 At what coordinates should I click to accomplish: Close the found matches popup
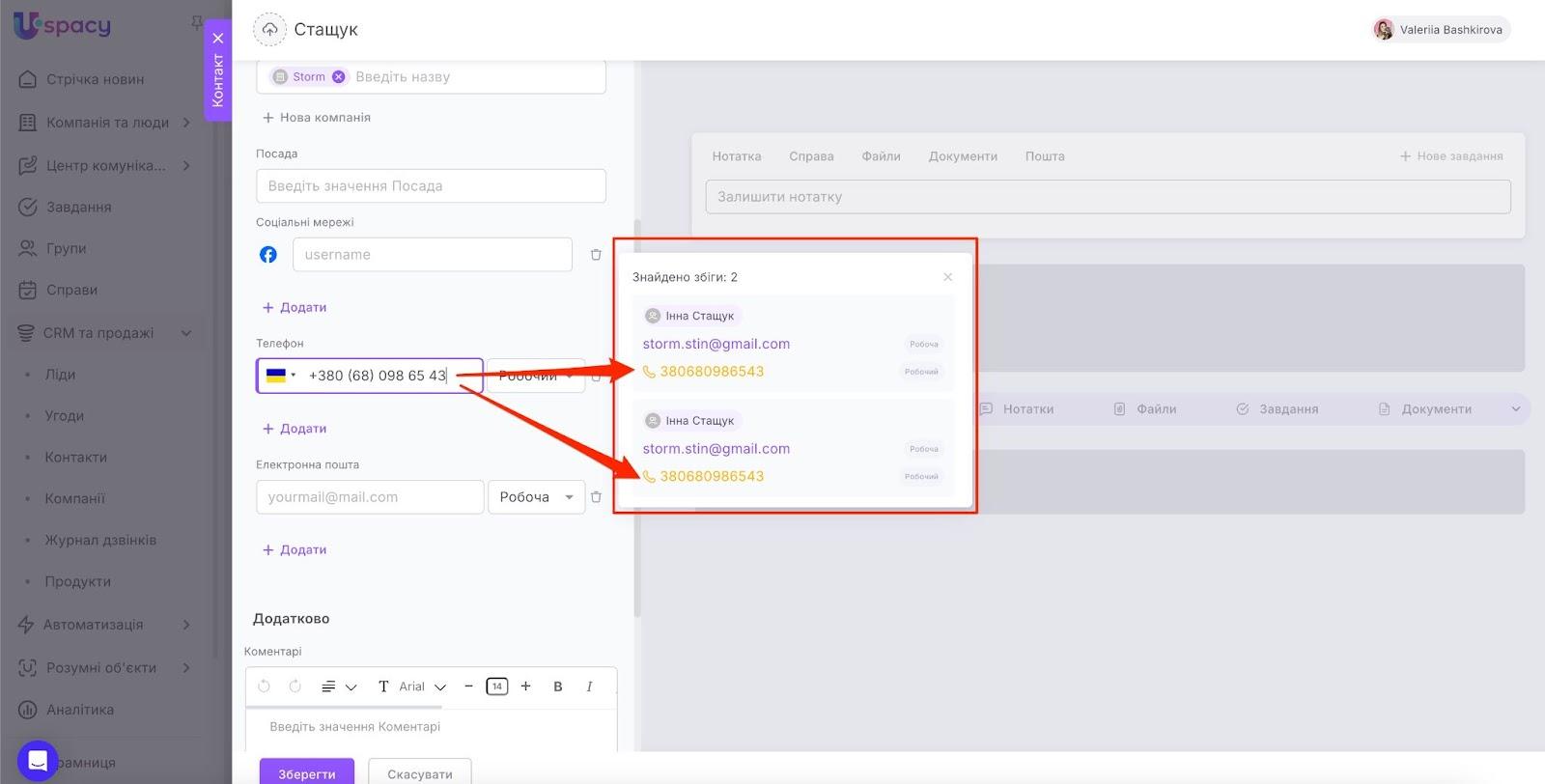[947, 277]
